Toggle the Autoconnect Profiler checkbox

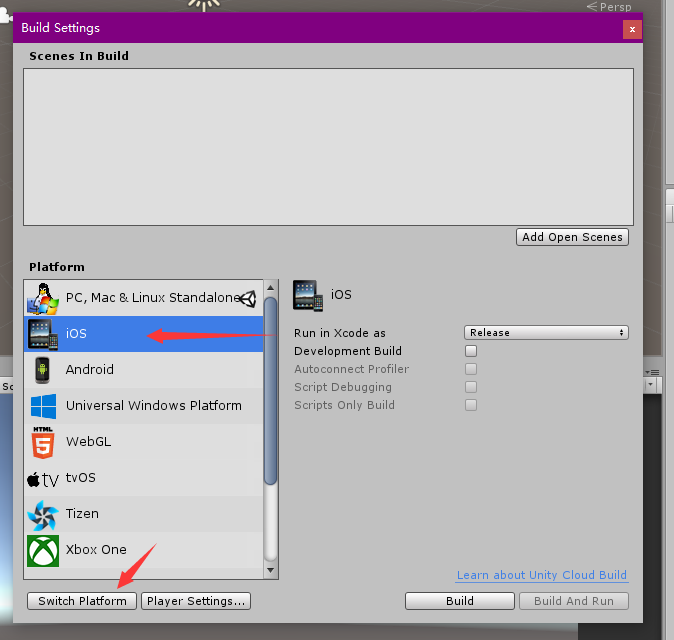click(x=471, y=369)
